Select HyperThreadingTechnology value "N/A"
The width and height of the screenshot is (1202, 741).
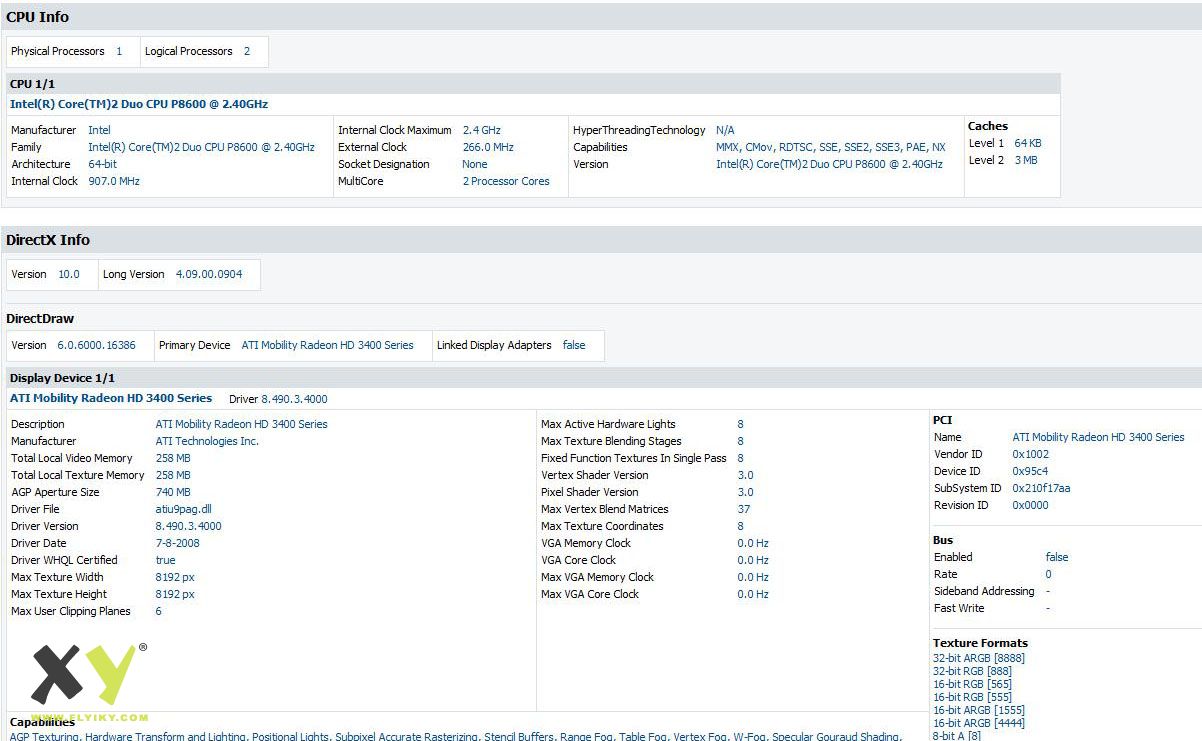(x=725, y=130)
